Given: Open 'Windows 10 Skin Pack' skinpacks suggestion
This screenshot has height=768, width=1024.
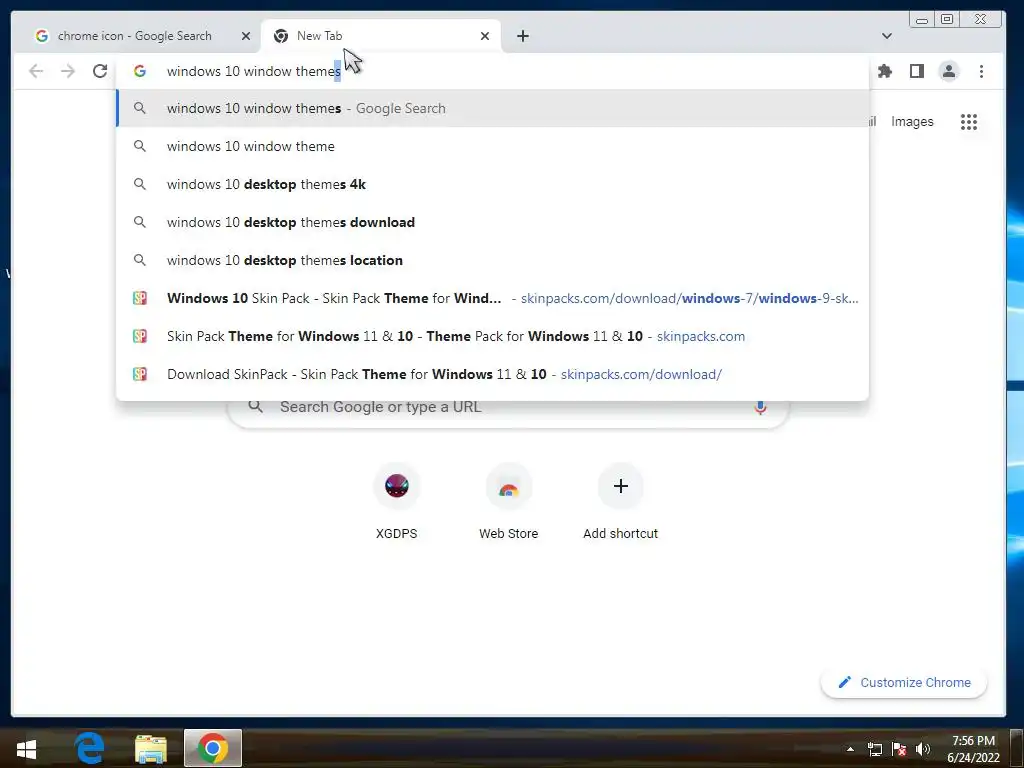Looking at the screenshot, I should tap(492, 298).
